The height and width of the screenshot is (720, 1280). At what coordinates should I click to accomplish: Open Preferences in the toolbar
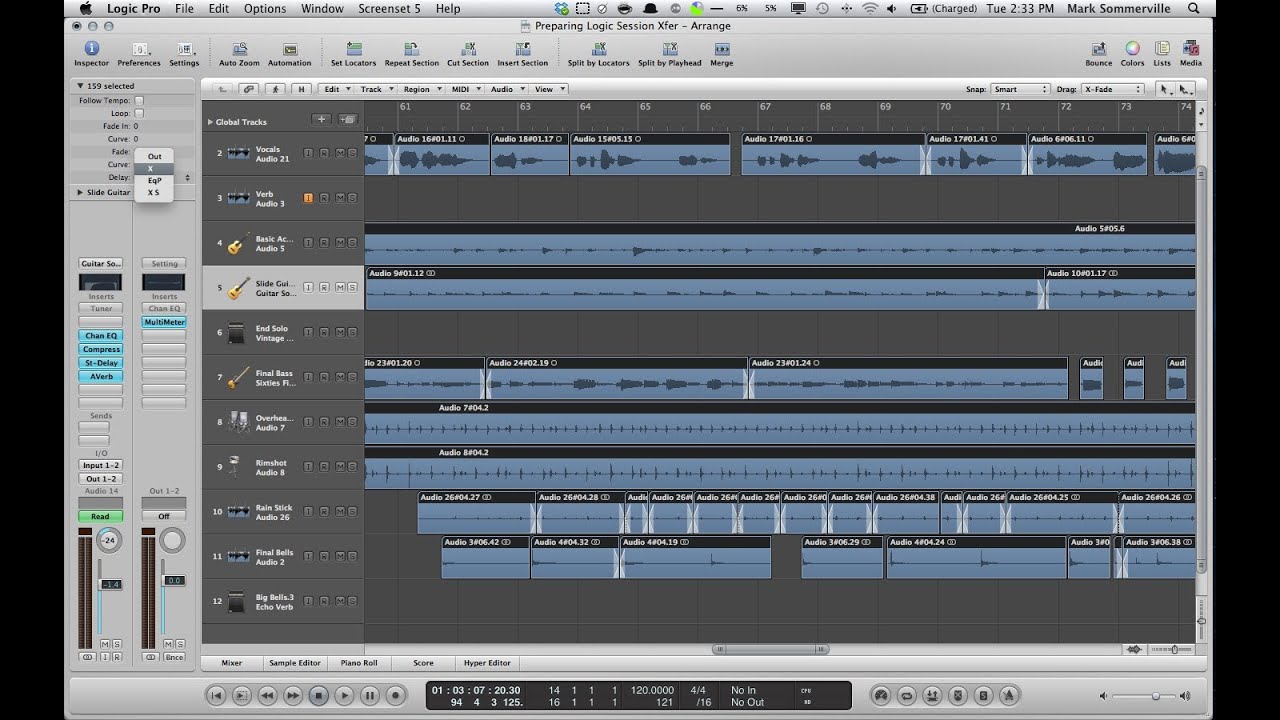click(139, 49)
